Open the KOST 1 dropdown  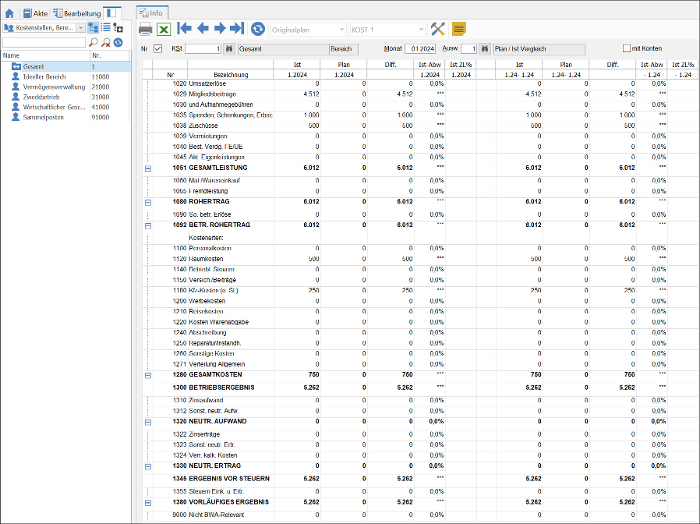[x=388, y=30]
